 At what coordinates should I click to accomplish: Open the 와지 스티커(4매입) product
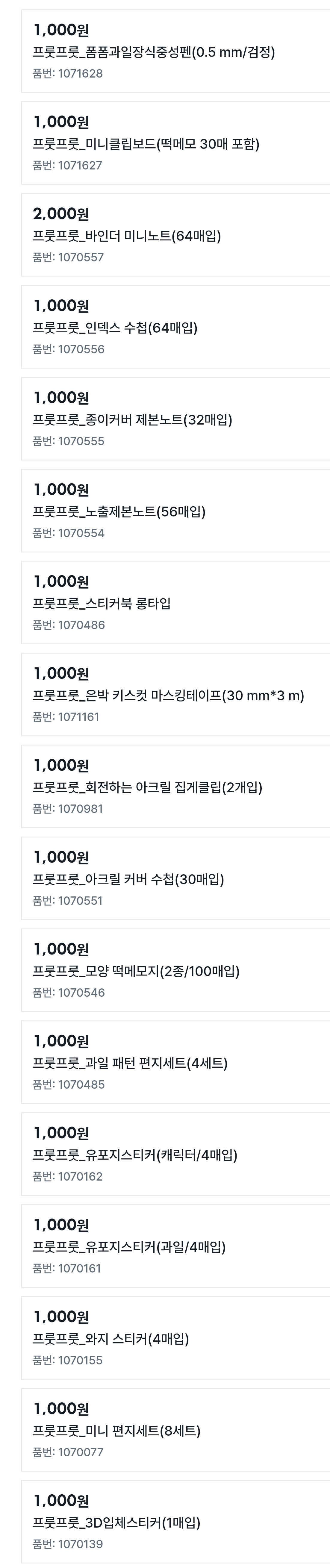point(176,1338)
